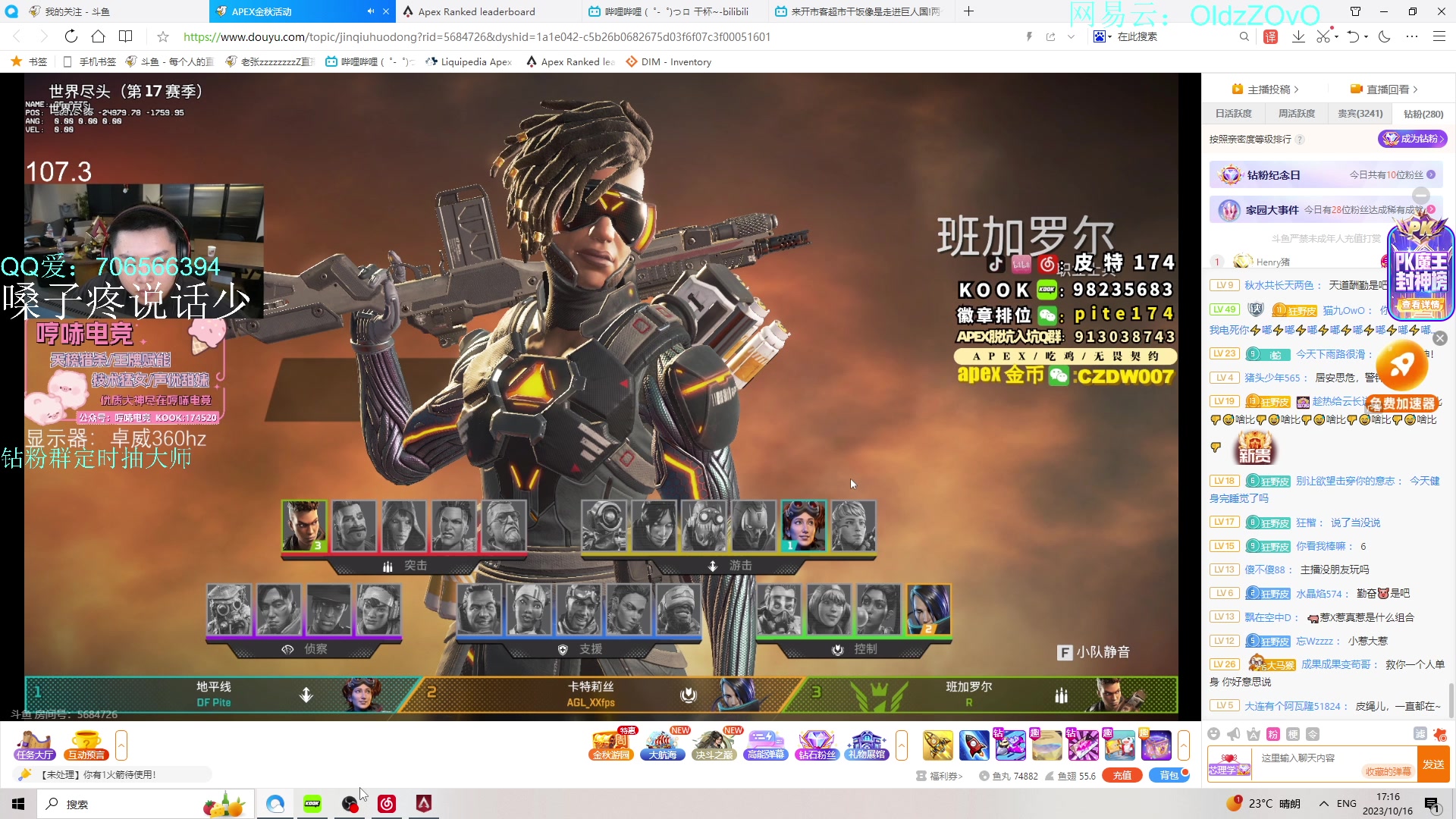Click the 发送 send button
This screenshot has height=819, width=1456.
coord(1433,764)
